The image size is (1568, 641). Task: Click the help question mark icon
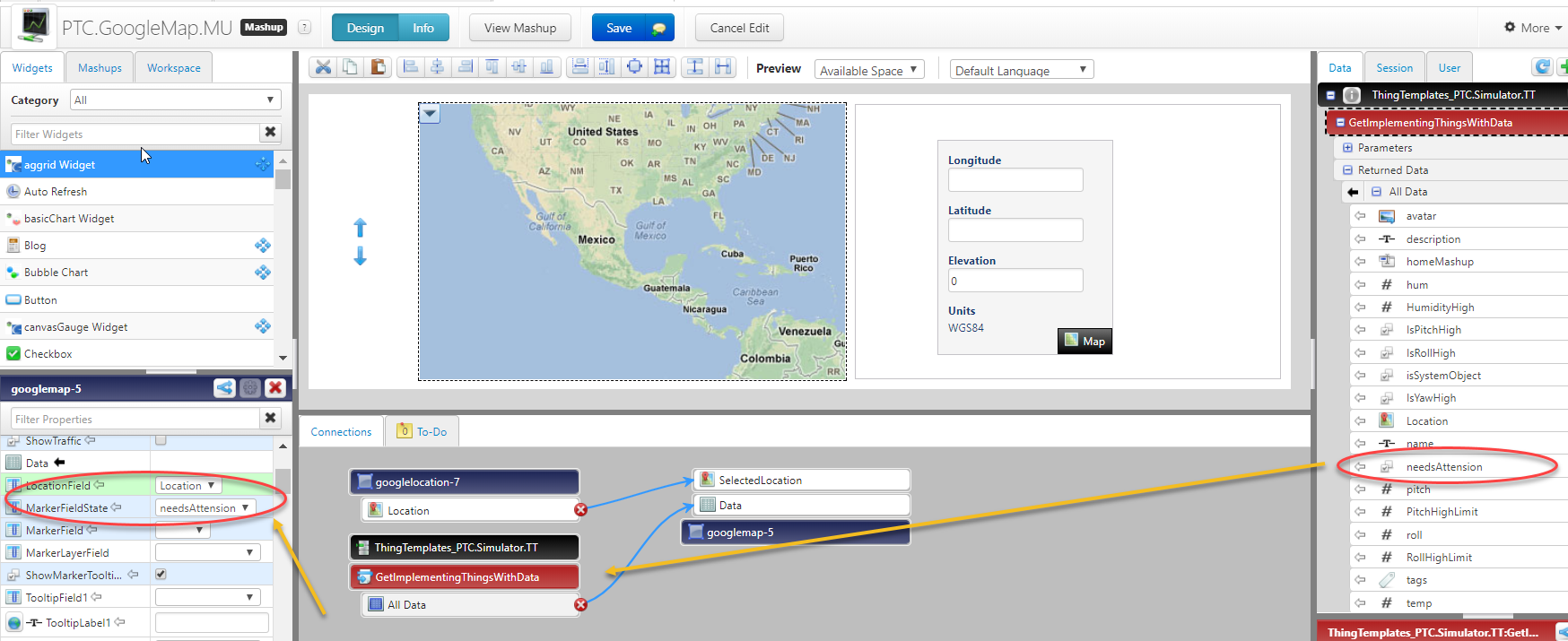[x=304, y=28]
